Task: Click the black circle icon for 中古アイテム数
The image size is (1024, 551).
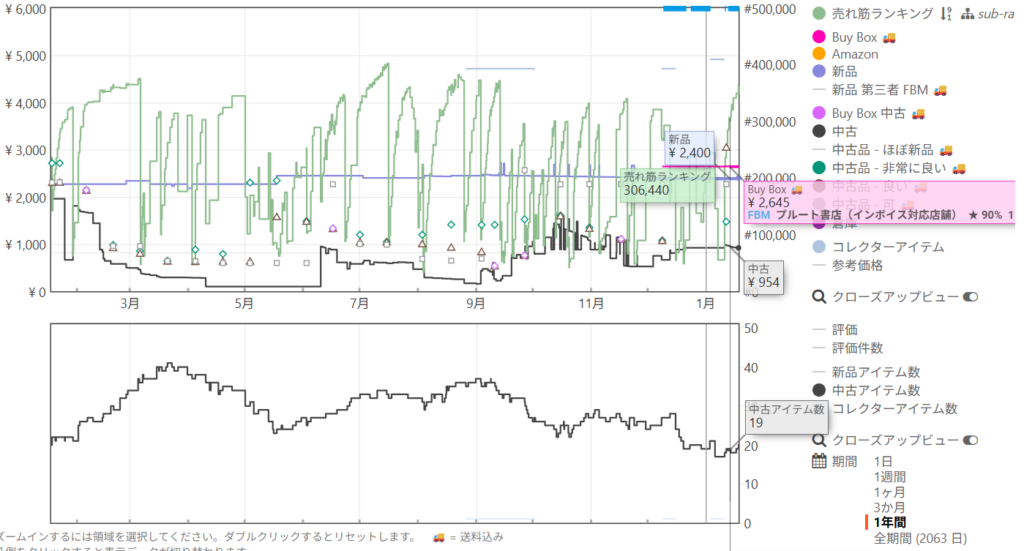Action: tap(819, 390)
